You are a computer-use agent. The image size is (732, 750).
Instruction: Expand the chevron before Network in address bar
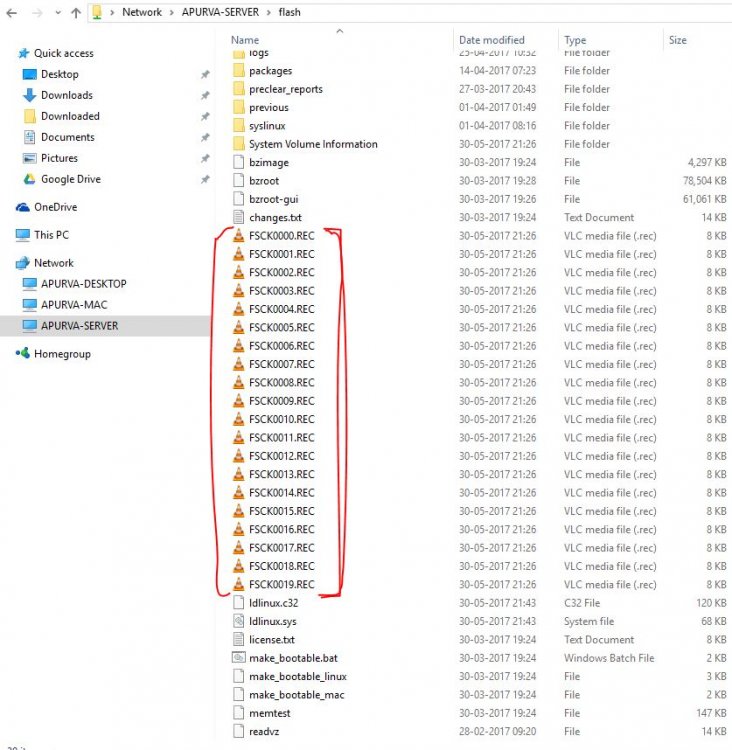click(112, 13)
